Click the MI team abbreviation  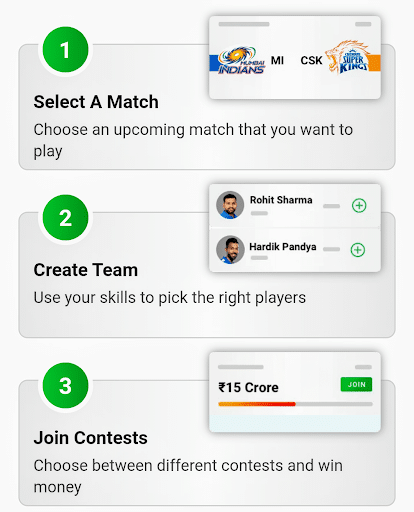coord(277,60)
